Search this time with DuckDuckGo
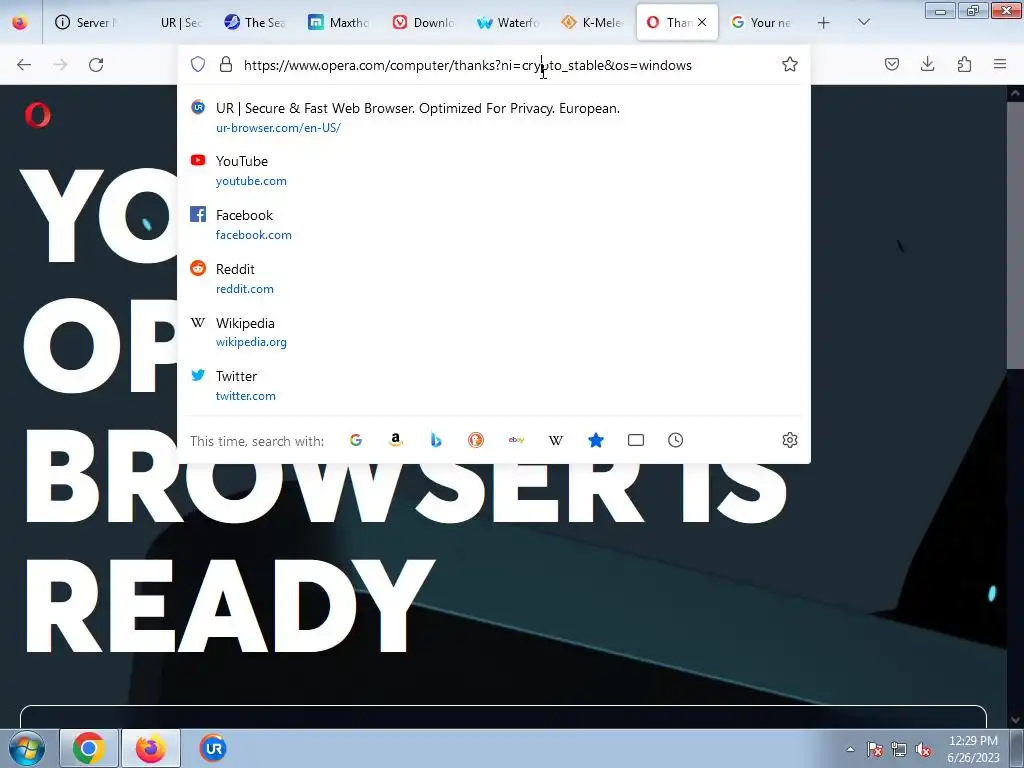This screenshot has height=768, width=1024. point(476,440)
